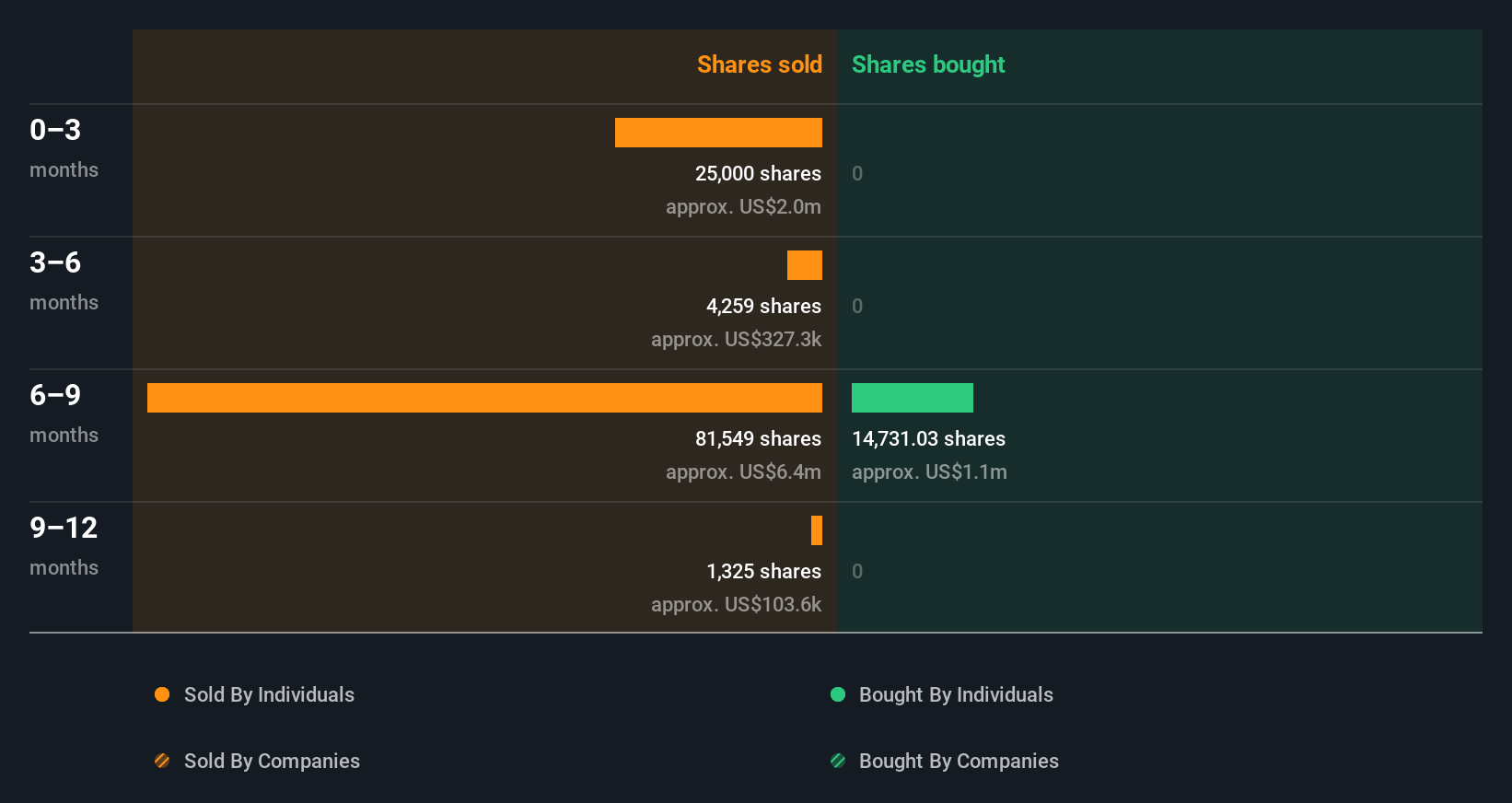
Task: Click the 6–9 months orange sold bar
Action: pos(484,398)
